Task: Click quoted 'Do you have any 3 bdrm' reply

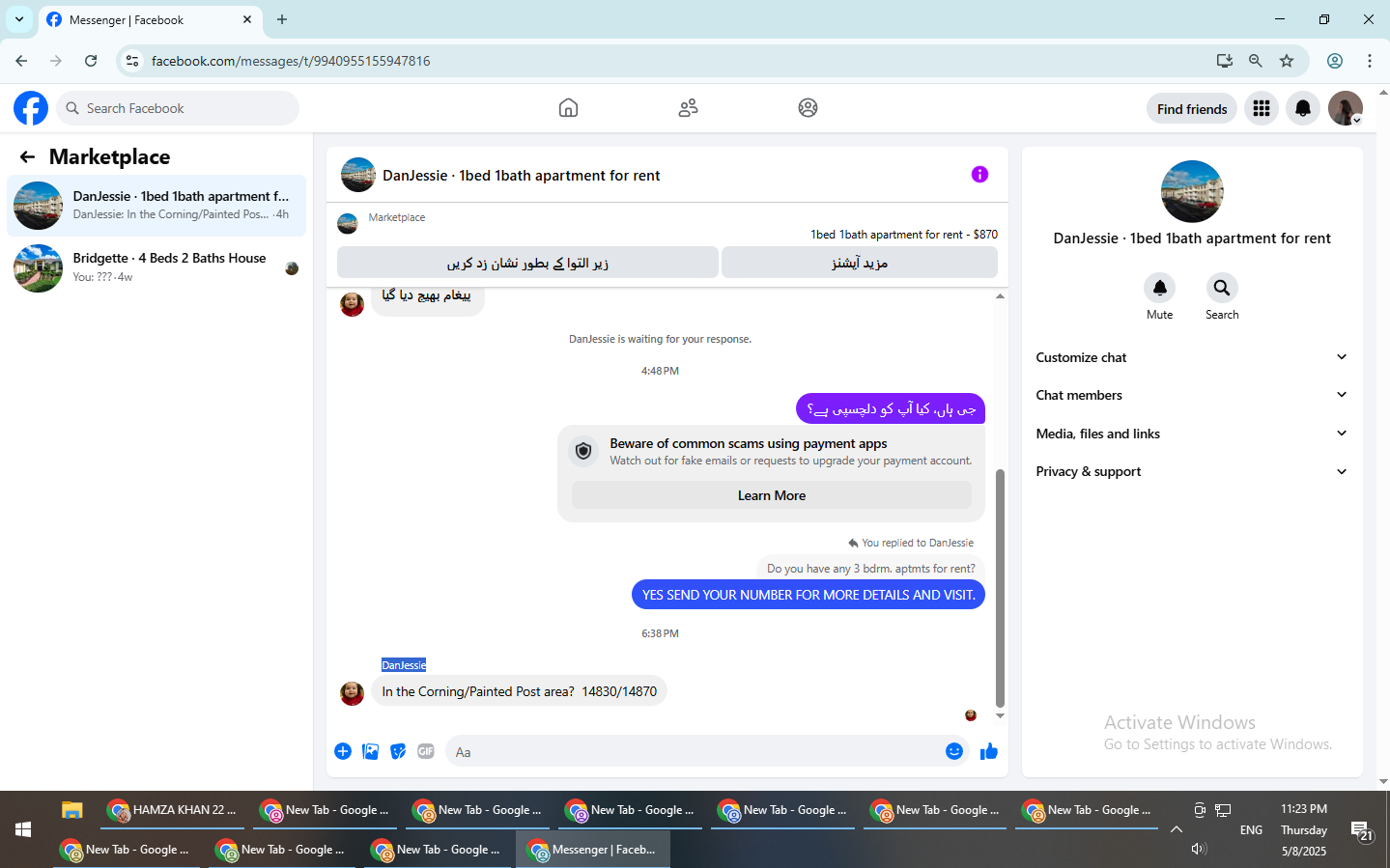Action: click(x=871, y=569)
